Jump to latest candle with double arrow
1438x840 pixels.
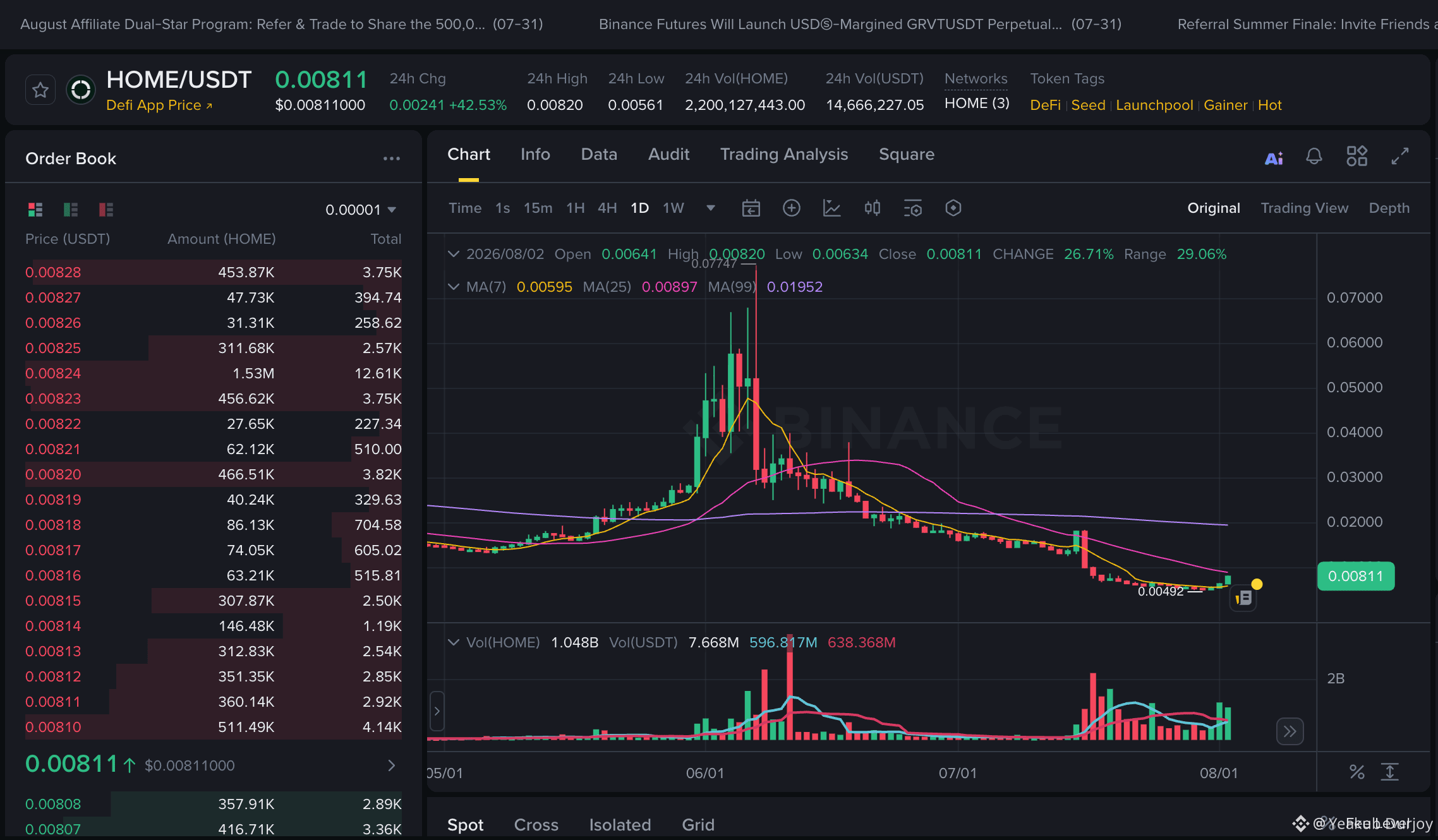[x=1290, y=731]
